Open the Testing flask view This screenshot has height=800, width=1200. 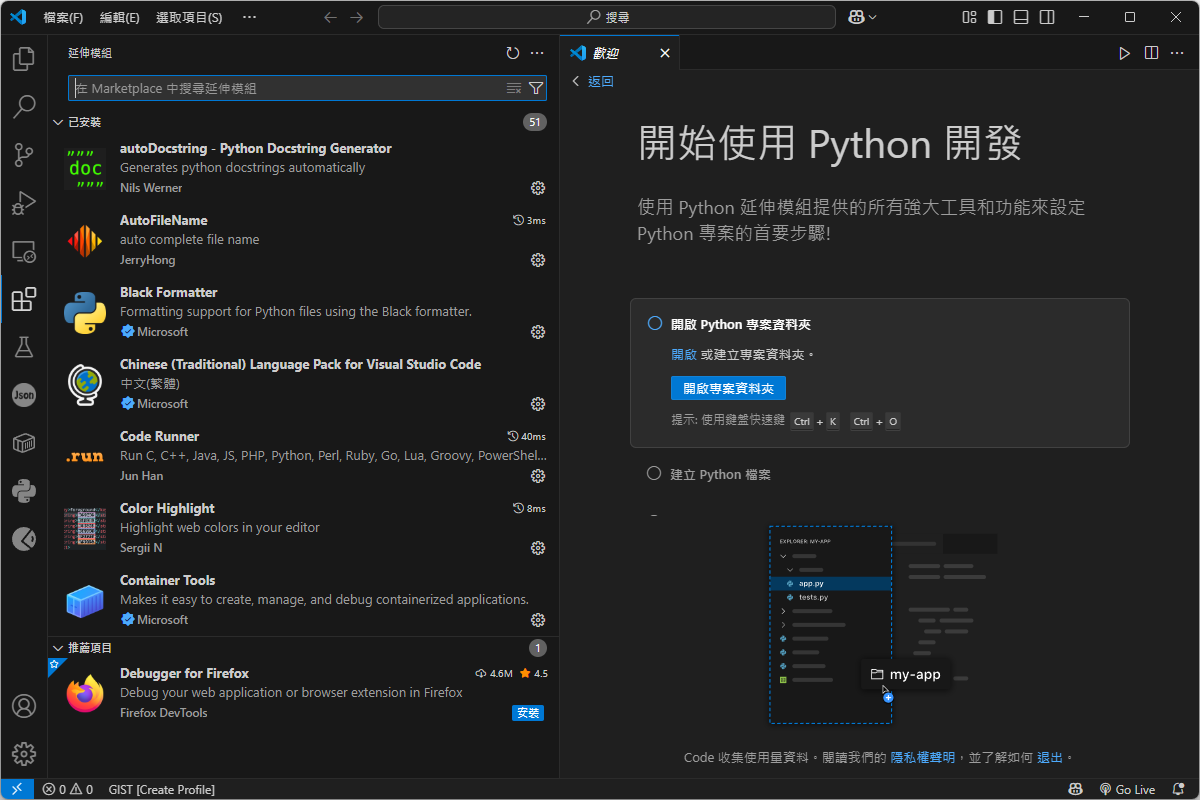(23, 347)
